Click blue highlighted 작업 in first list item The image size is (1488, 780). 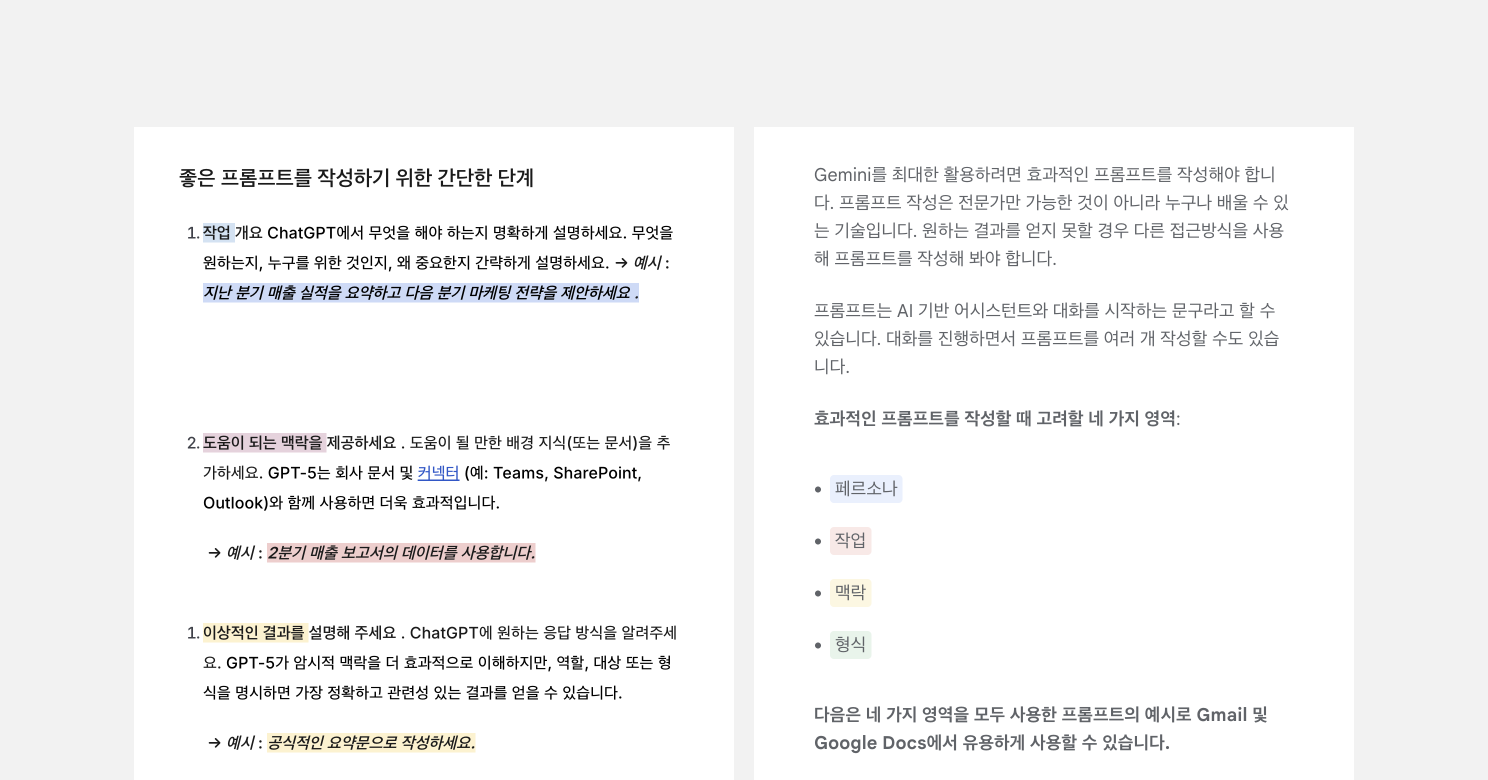point(217,233)
